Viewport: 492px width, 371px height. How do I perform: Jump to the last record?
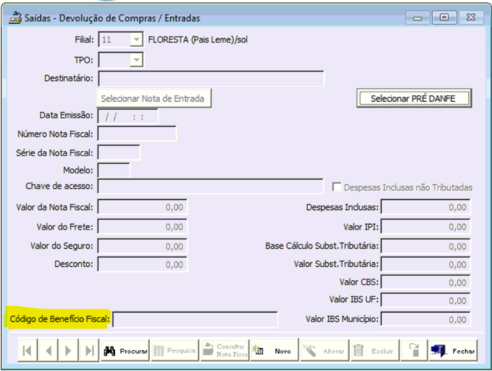tap(89, 350)
